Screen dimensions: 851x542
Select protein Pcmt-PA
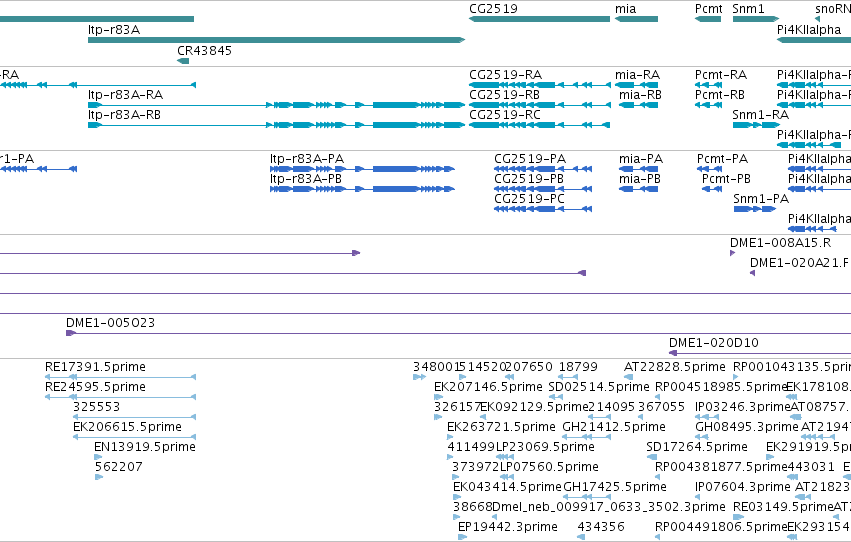pyautogui.click(x=709, y=169)
